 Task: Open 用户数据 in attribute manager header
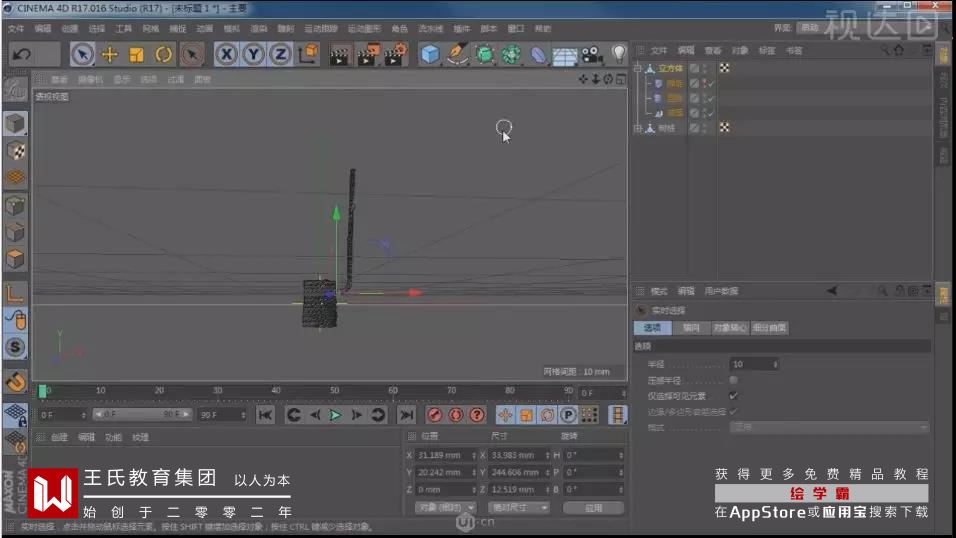[x=721, y=291]
